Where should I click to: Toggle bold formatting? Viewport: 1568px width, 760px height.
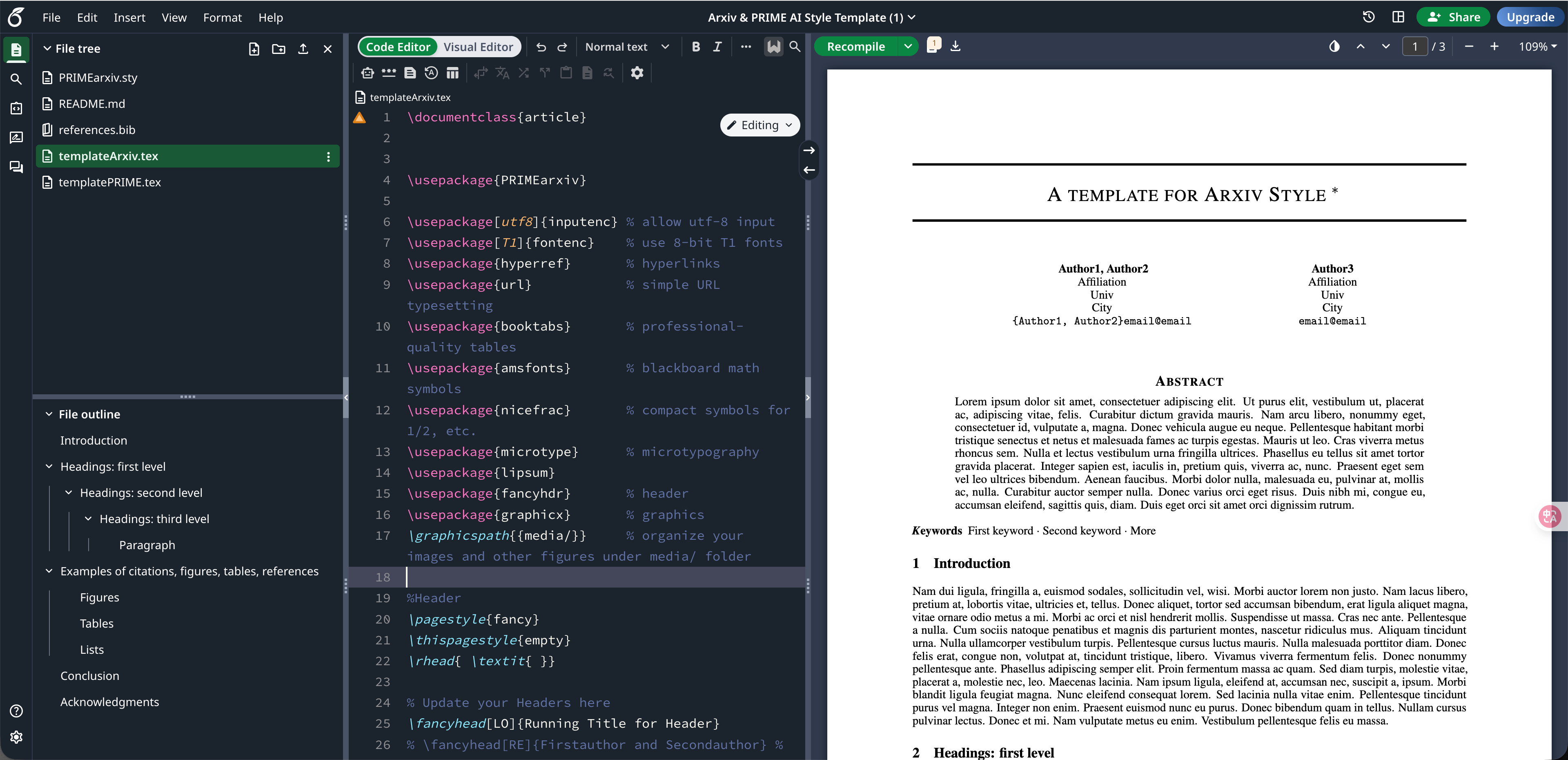696,47
